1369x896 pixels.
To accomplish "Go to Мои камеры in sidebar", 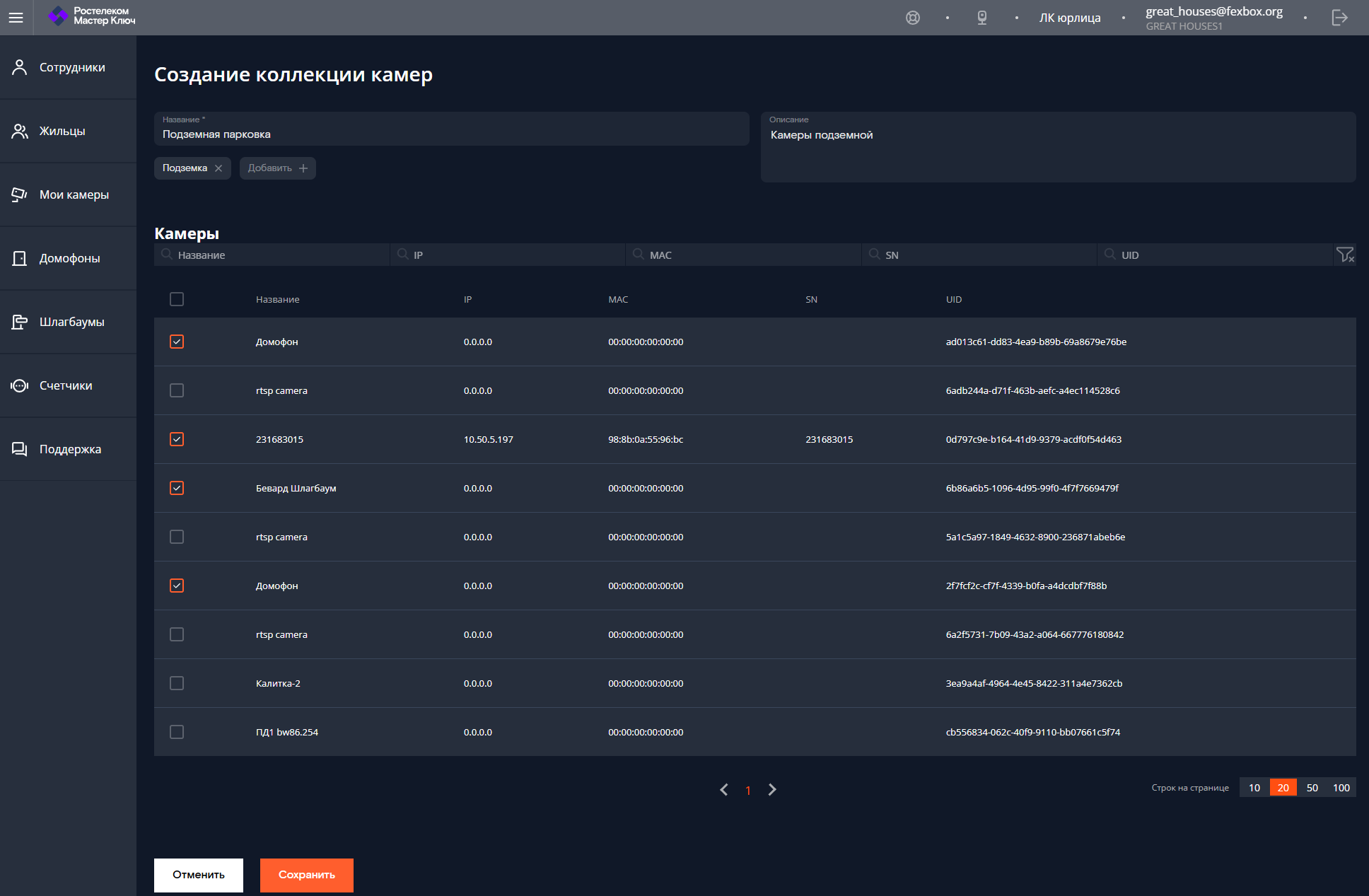I will [68, 194].
